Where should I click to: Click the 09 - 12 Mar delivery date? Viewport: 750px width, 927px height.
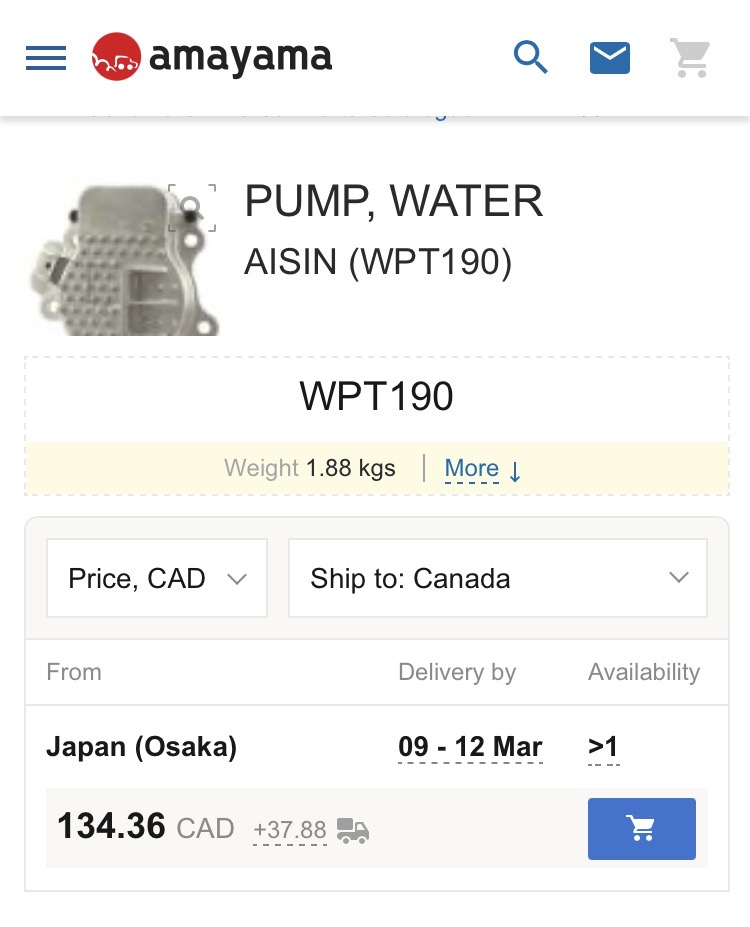470,747
